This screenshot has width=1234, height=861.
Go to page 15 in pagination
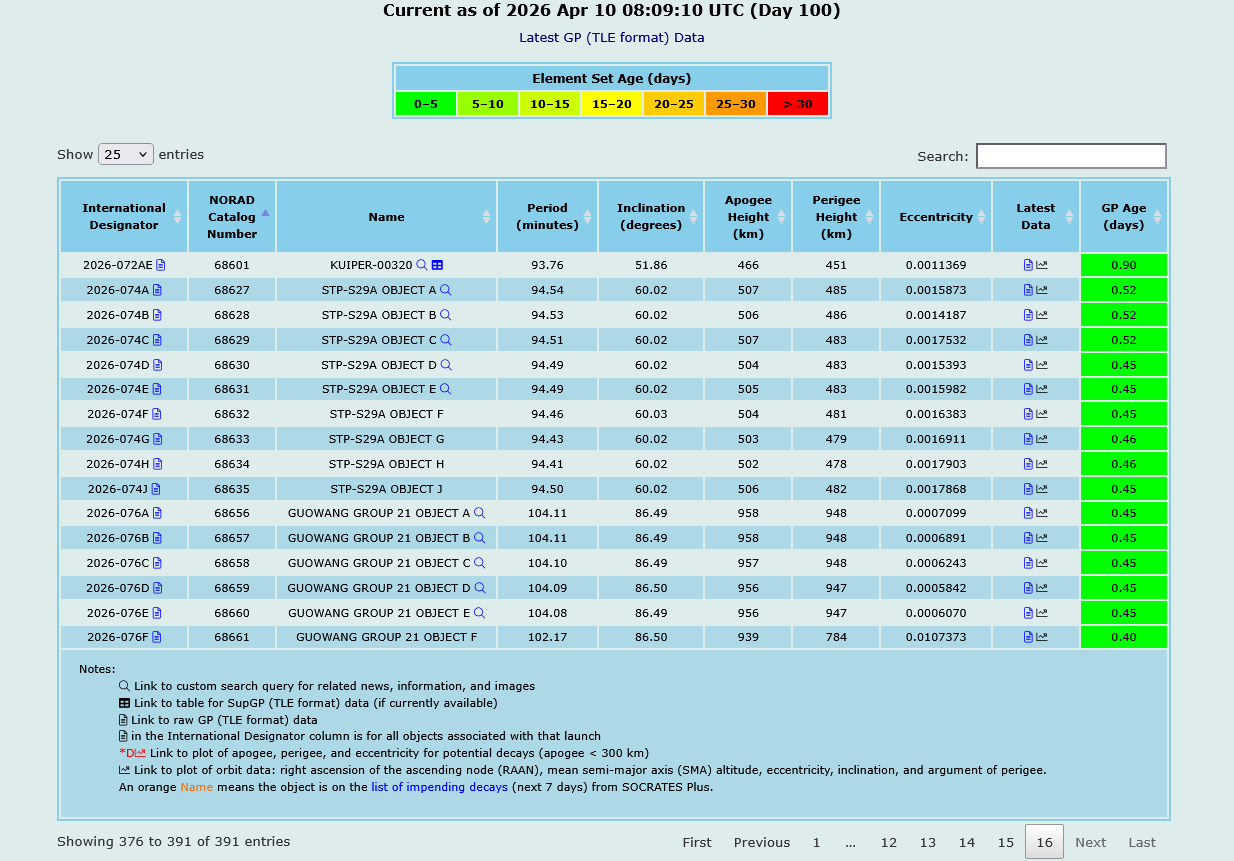click(x=1005, y=842)
